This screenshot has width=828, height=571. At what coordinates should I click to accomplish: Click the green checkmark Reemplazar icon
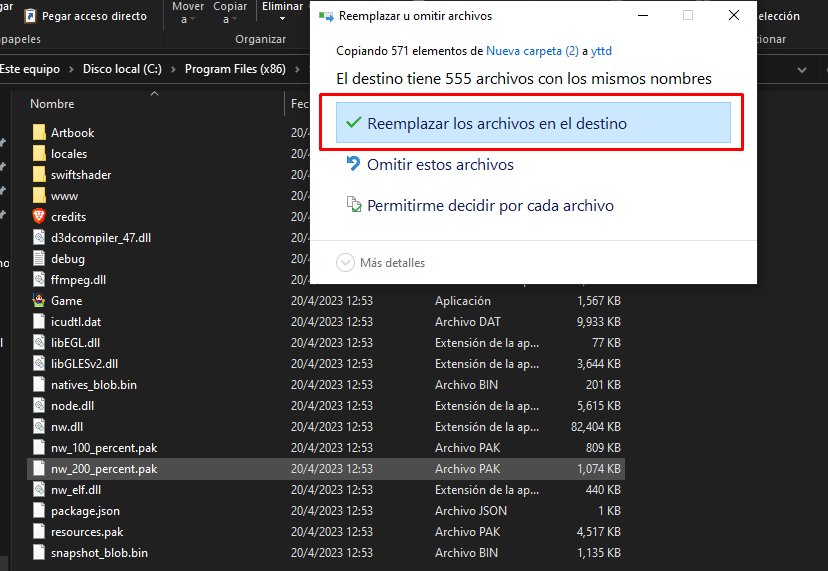click(352, 123)
